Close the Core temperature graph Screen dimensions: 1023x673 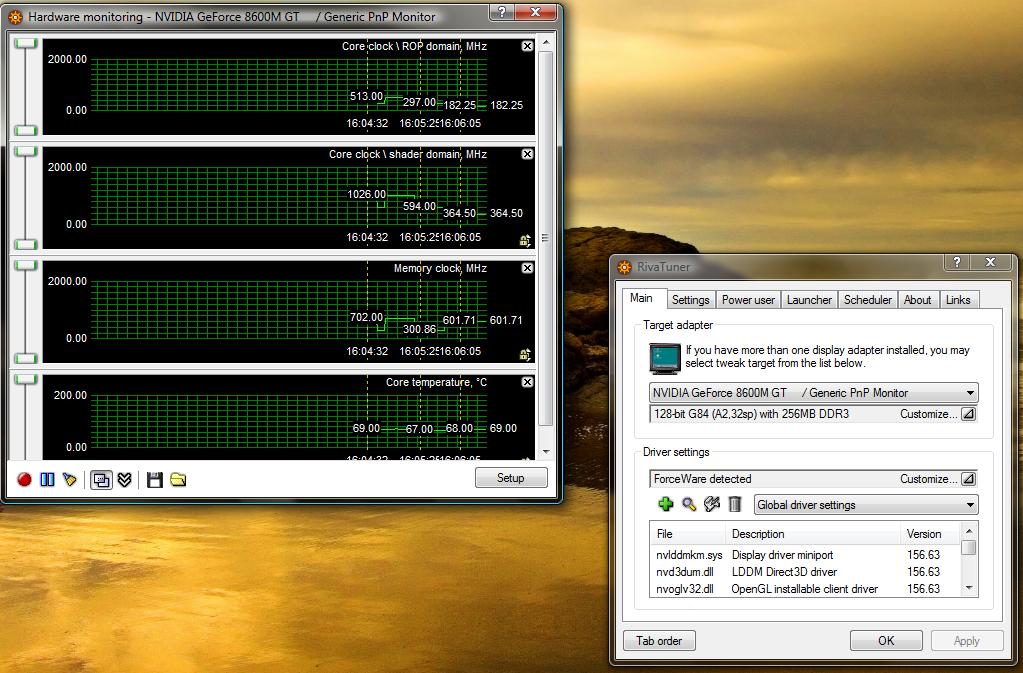tap(527, 382)
